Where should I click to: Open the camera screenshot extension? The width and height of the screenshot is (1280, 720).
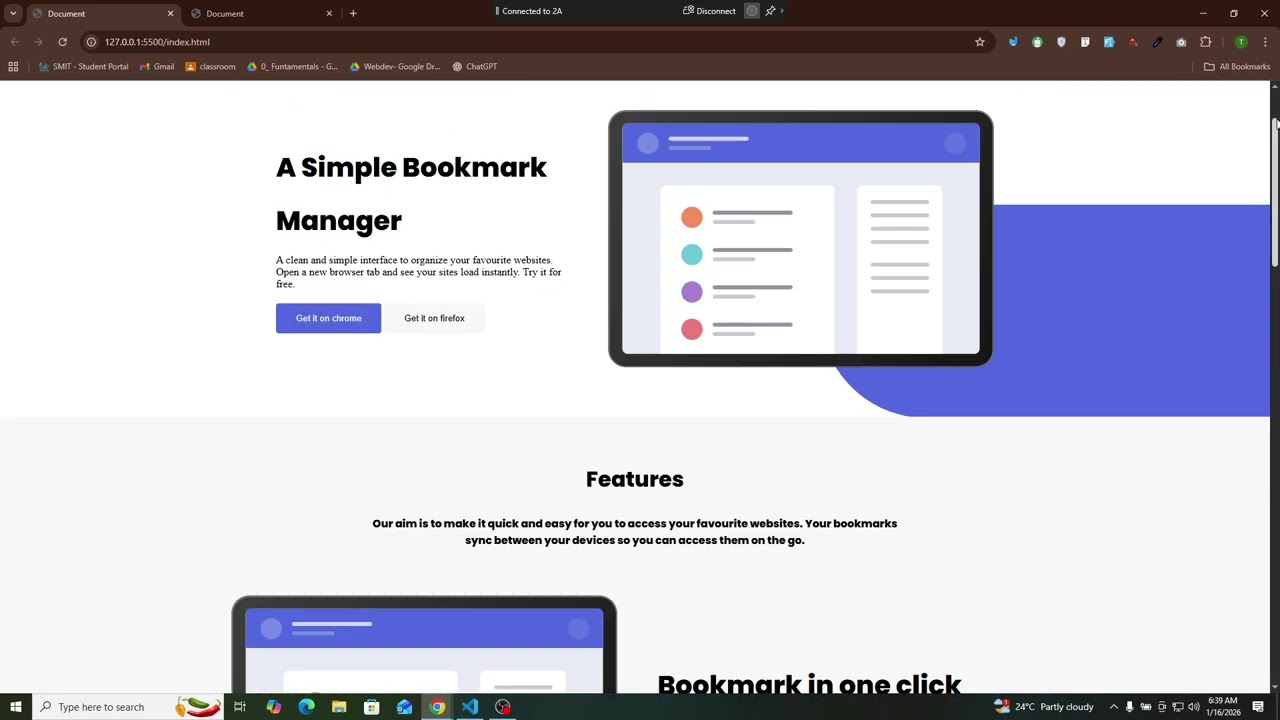click(1181, 42)
